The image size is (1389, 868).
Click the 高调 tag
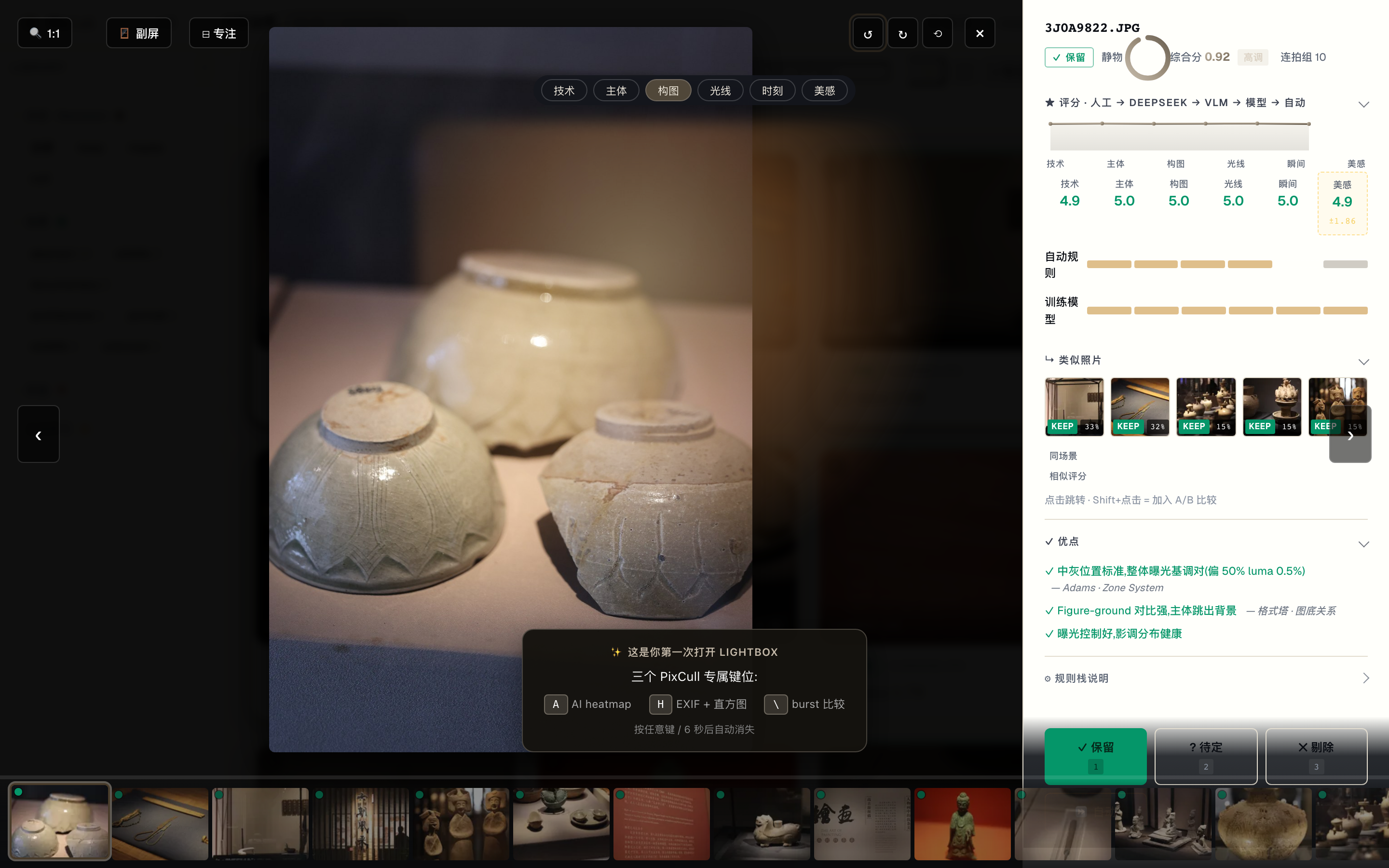click(1253, 57)
